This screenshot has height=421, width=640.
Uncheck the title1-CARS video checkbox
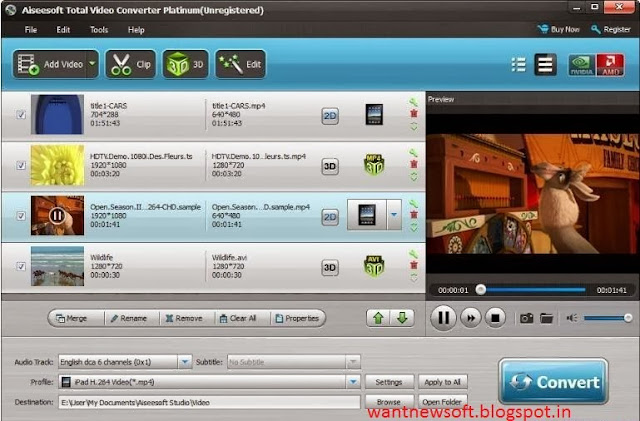[x=21, y=115]
